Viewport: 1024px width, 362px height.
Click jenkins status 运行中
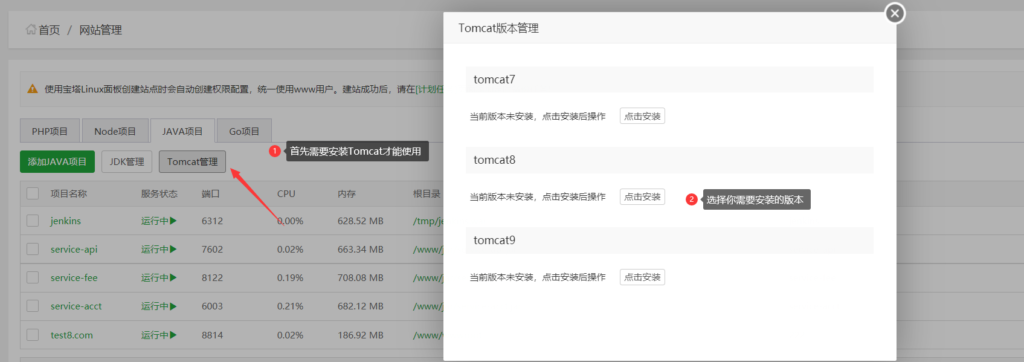pyautogui.click(x=155, y=221)
